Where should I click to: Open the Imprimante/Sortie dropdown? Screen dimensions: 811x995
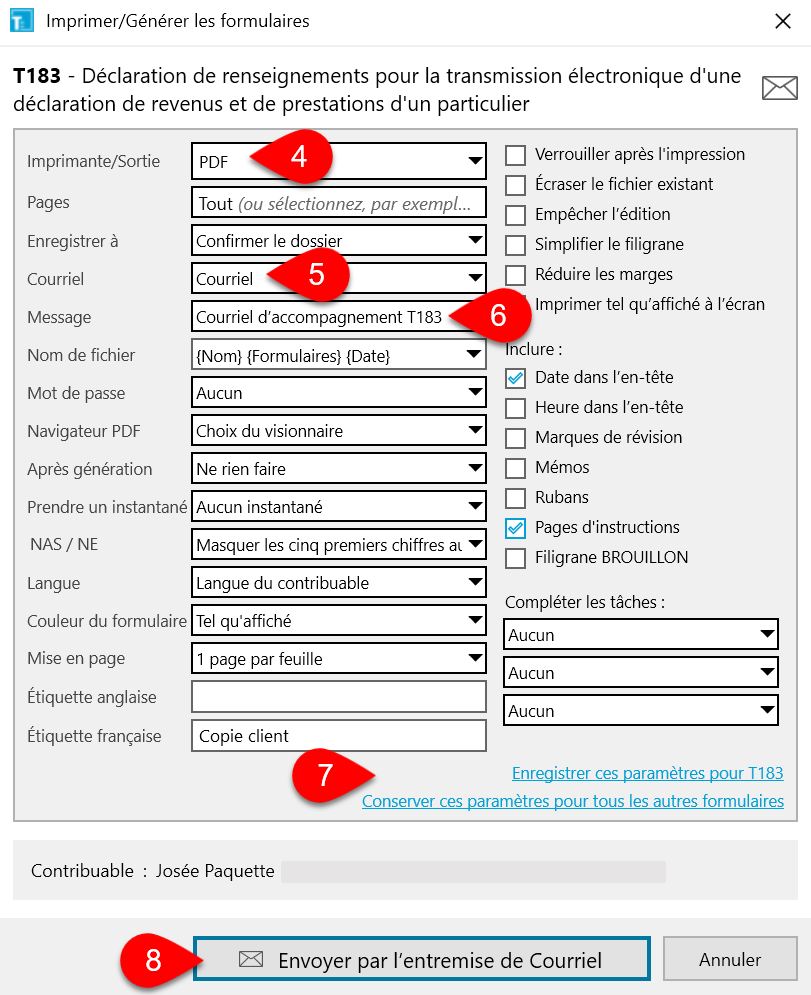click(x=472, y=162)
